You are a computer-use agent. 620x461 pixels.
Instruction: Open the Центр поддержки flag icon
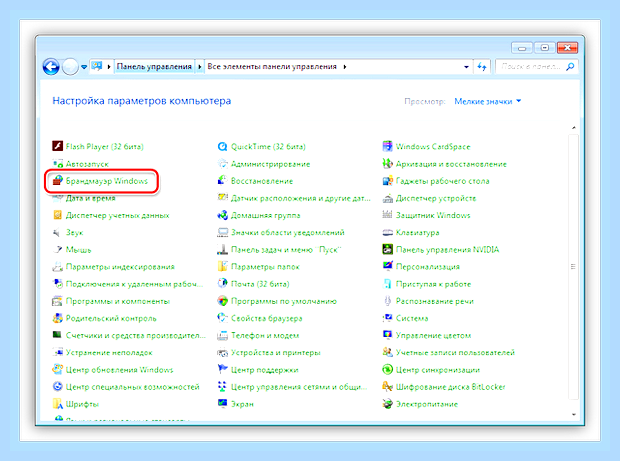[x=223, y=370]
